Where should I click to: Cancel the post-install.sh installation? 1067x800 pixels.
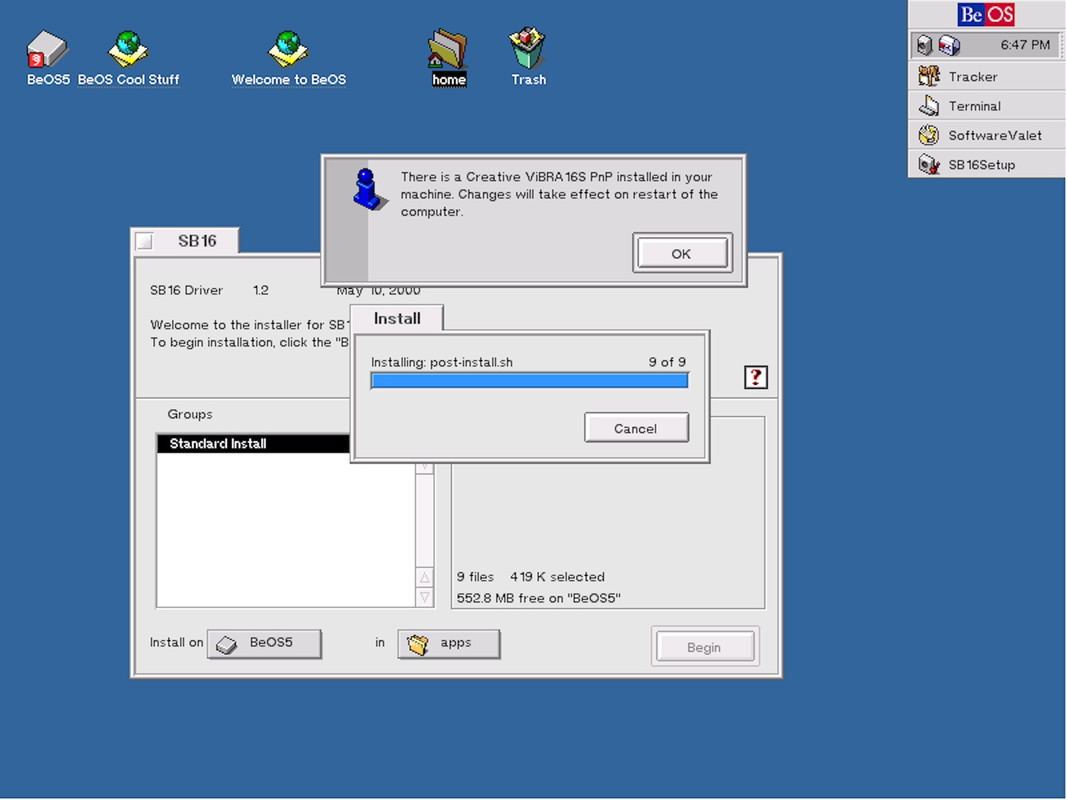(x=636, y=428)
